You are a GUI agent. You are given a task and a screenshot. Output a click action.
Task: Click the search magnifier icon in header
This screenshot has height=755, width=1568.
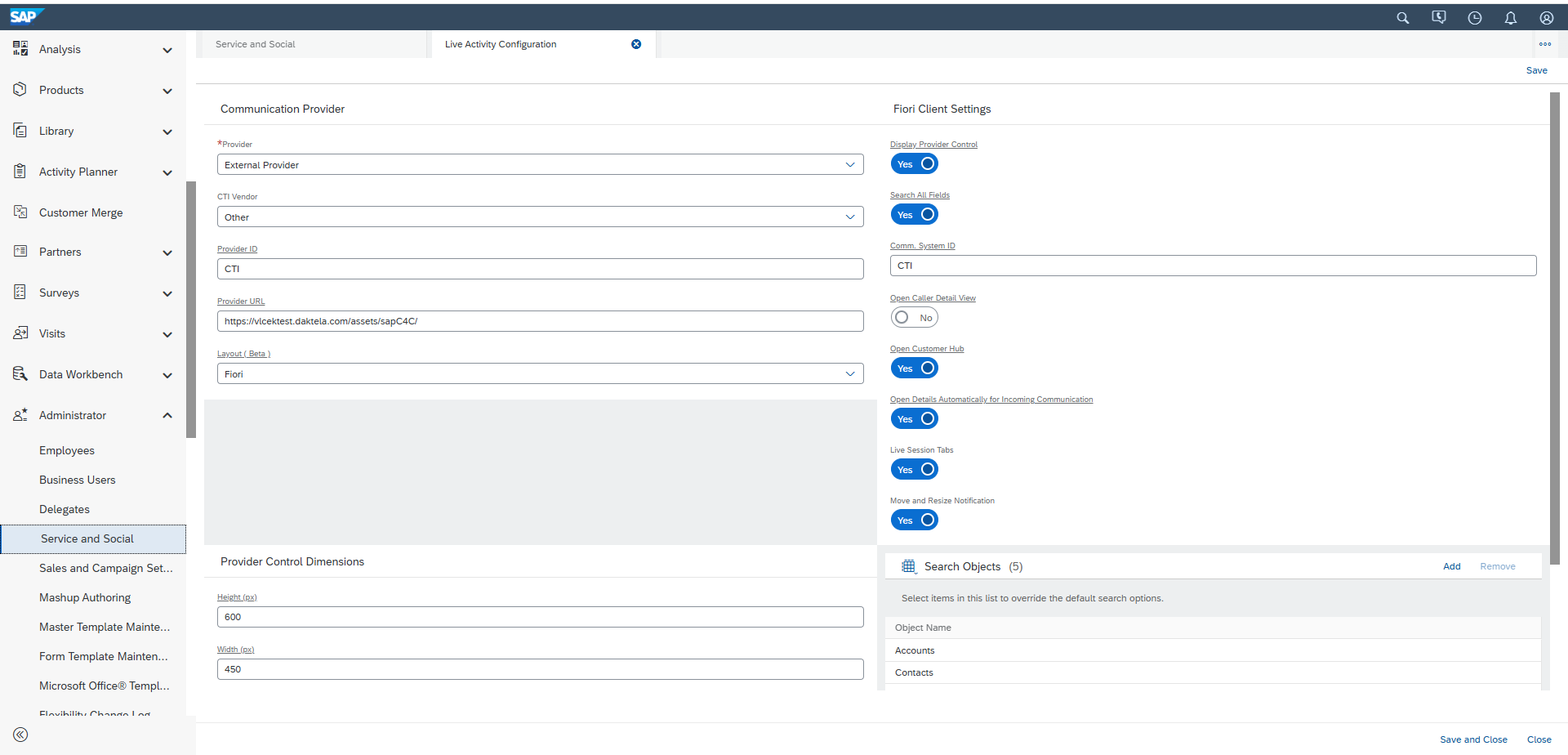pyautogui.click(x=1402, y=18)
